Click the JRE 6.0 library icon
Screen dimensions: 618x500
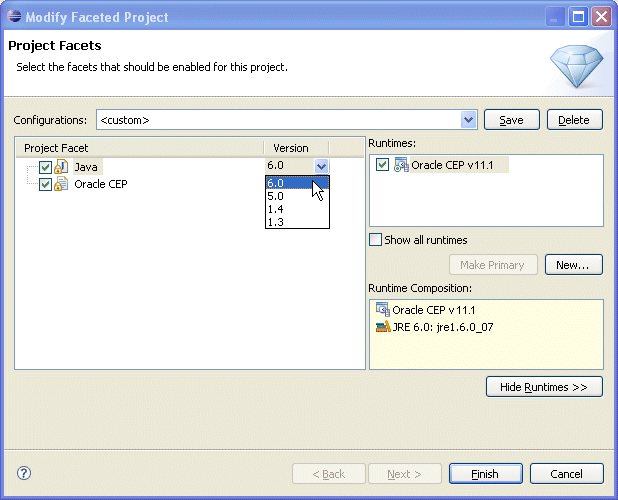point(383,327)
